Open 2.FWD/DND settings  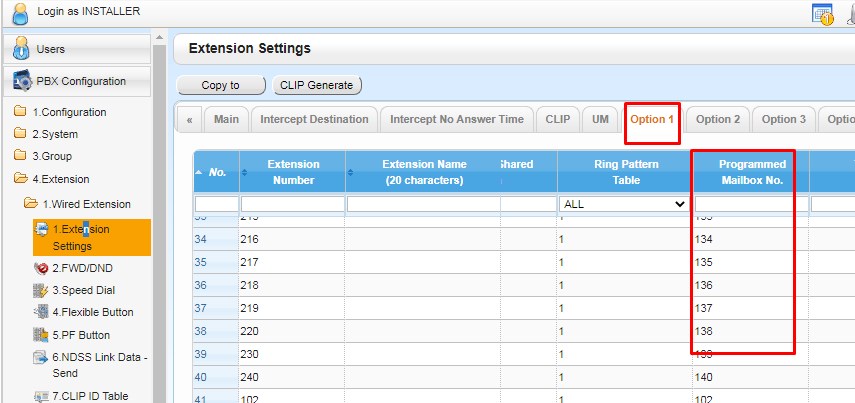click(73, 268)
